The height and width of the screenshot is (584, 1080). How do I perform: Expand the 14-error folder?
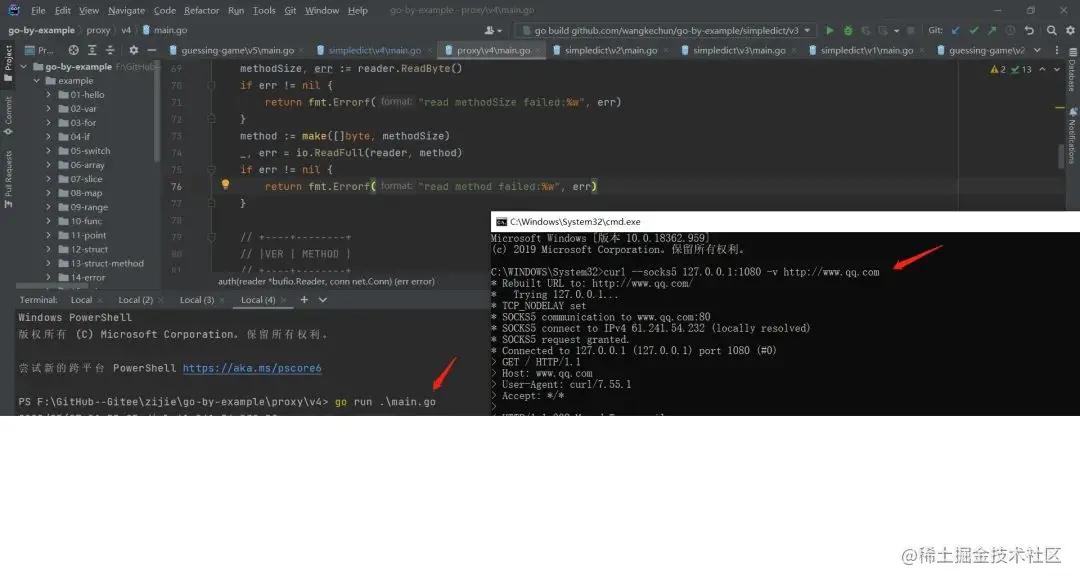(48, 278)
